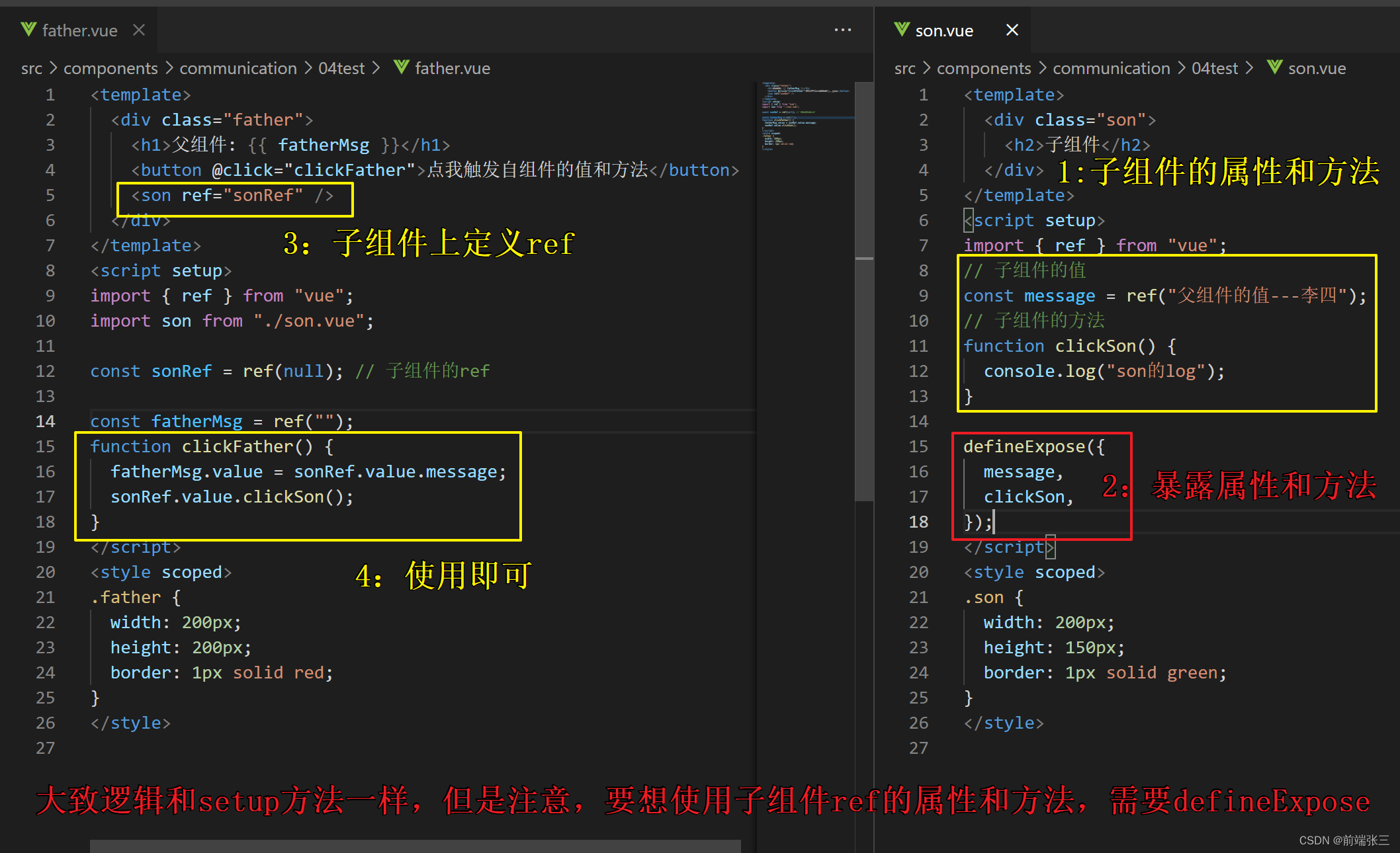Click 'communication' in the father.vue breadcrumb
The height and width of the screenshot is (853, 1400).
click(x=238, y=68)
